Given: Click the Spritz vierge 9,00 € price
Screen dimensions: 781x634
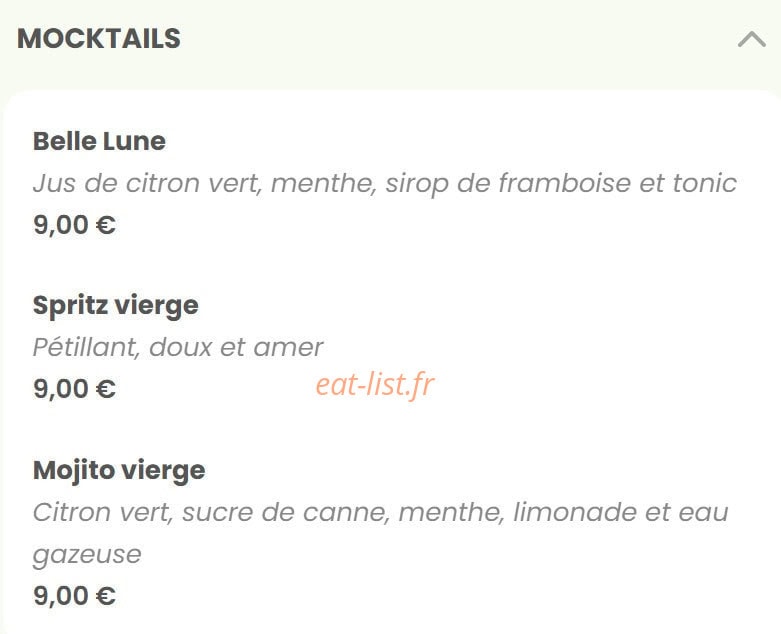Looking at the screenshot, I should click(x=74, y=388).
